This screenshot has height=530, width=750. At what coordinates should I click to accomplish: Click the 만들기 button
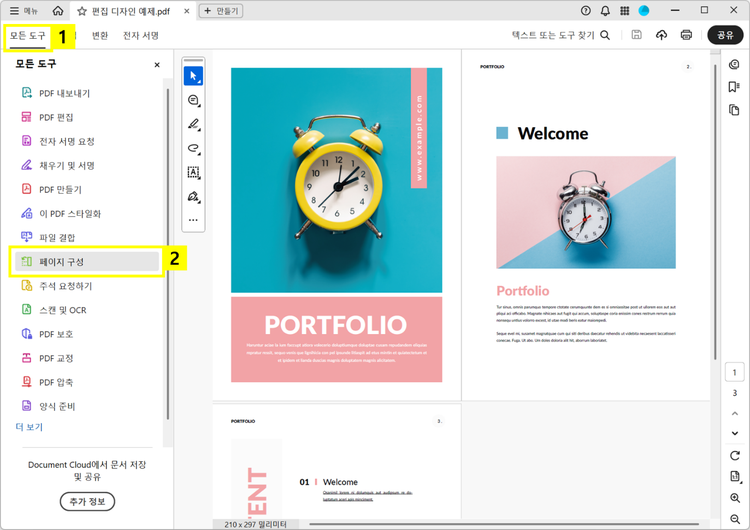point(221,11)
